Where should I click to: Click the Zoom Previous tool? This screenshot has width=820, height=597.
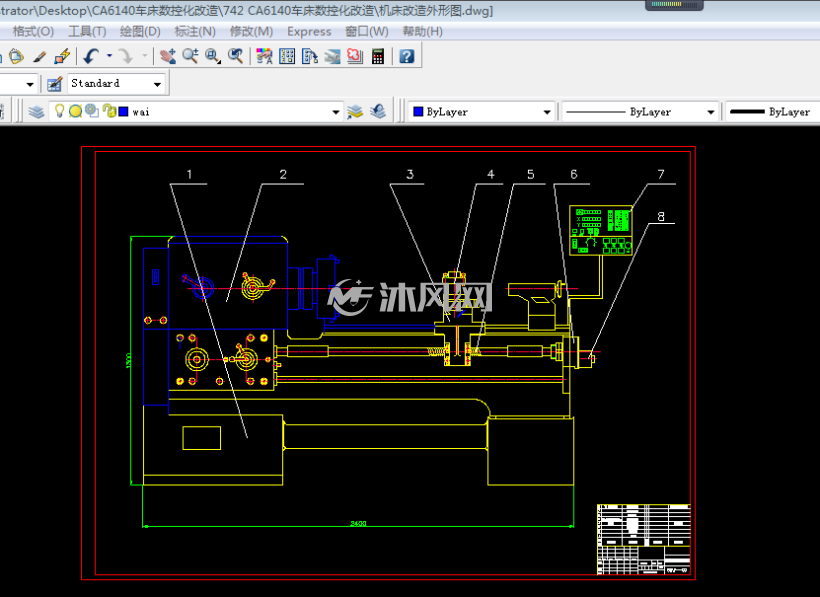(235, 56)
